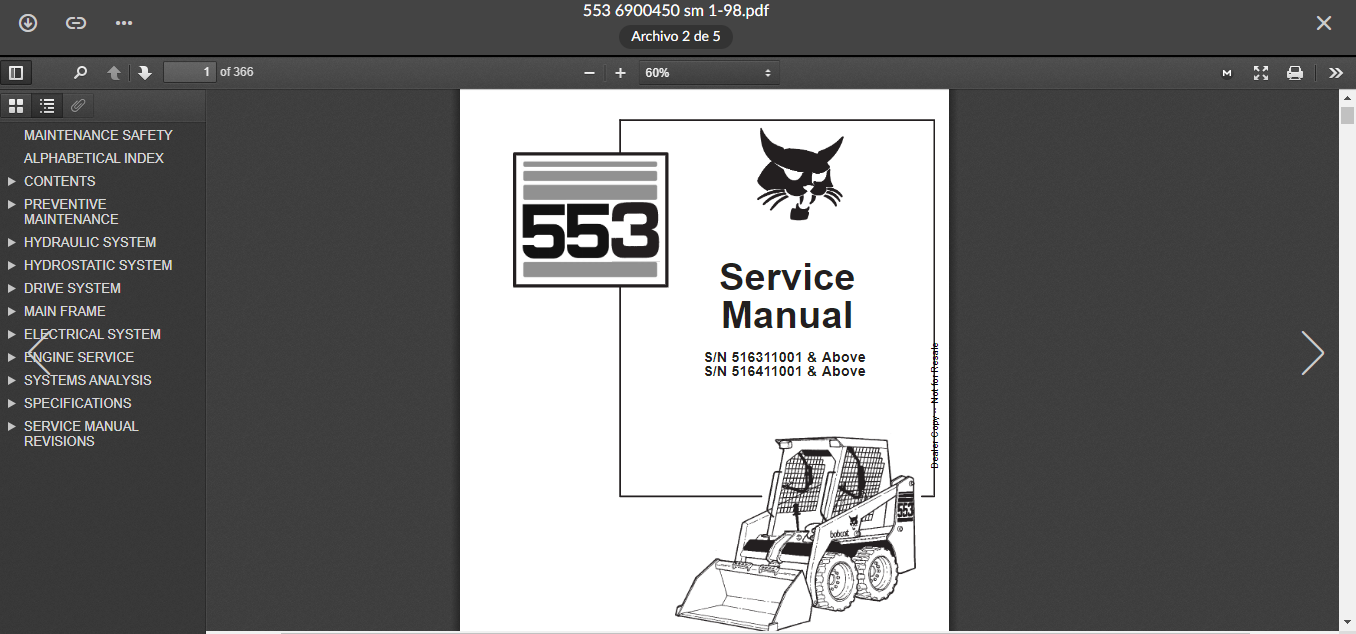Image resolution: width=1356 pixels, height=634 pixels.
Task: Show document outline view in sidebar
Action: (x=47, y=105)
